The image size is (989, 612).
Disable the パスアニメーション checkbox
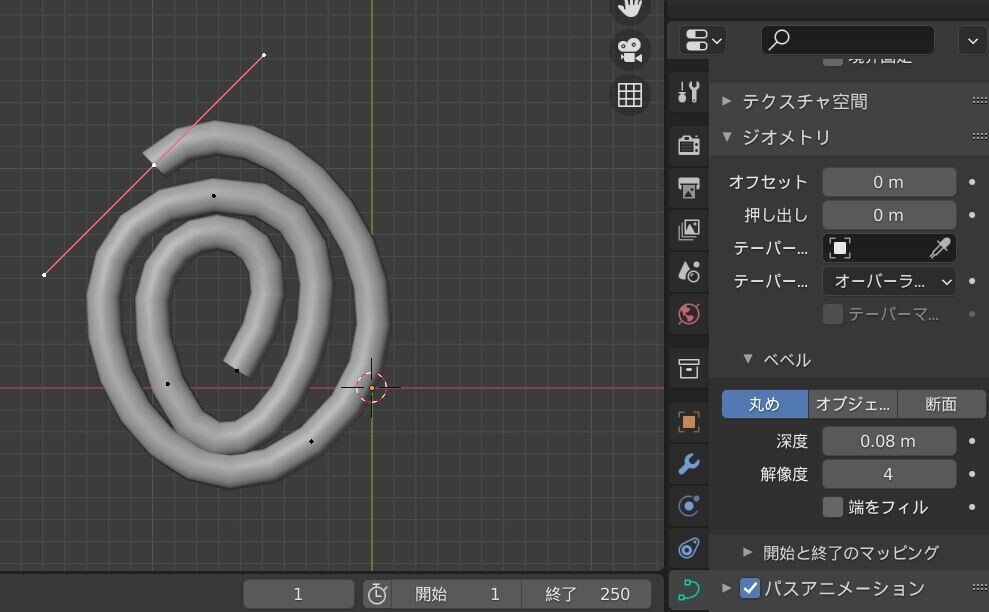tap(749, 588)
